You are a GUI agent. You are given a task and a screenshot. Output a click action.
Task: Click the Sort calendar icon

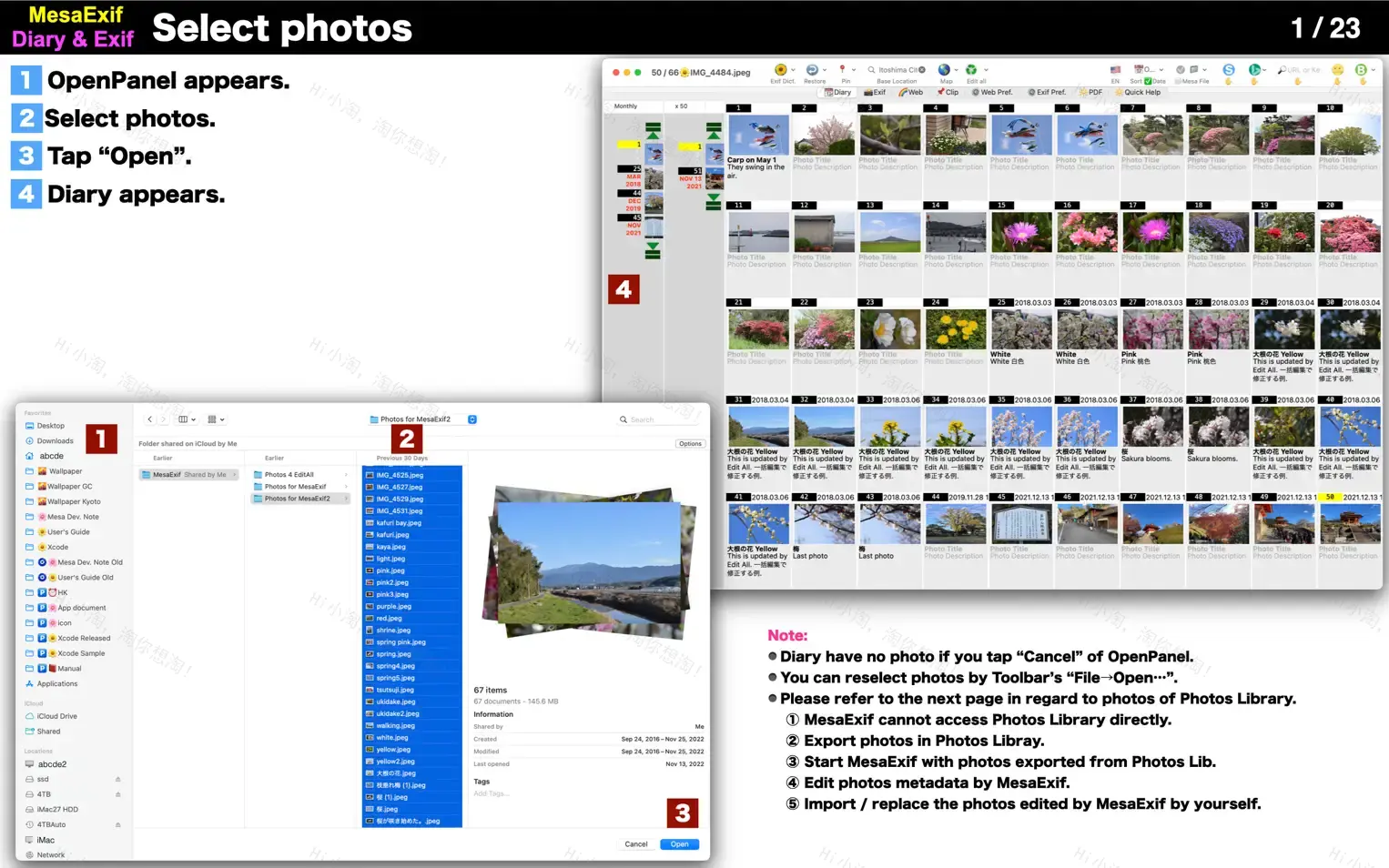(1138, 69)
